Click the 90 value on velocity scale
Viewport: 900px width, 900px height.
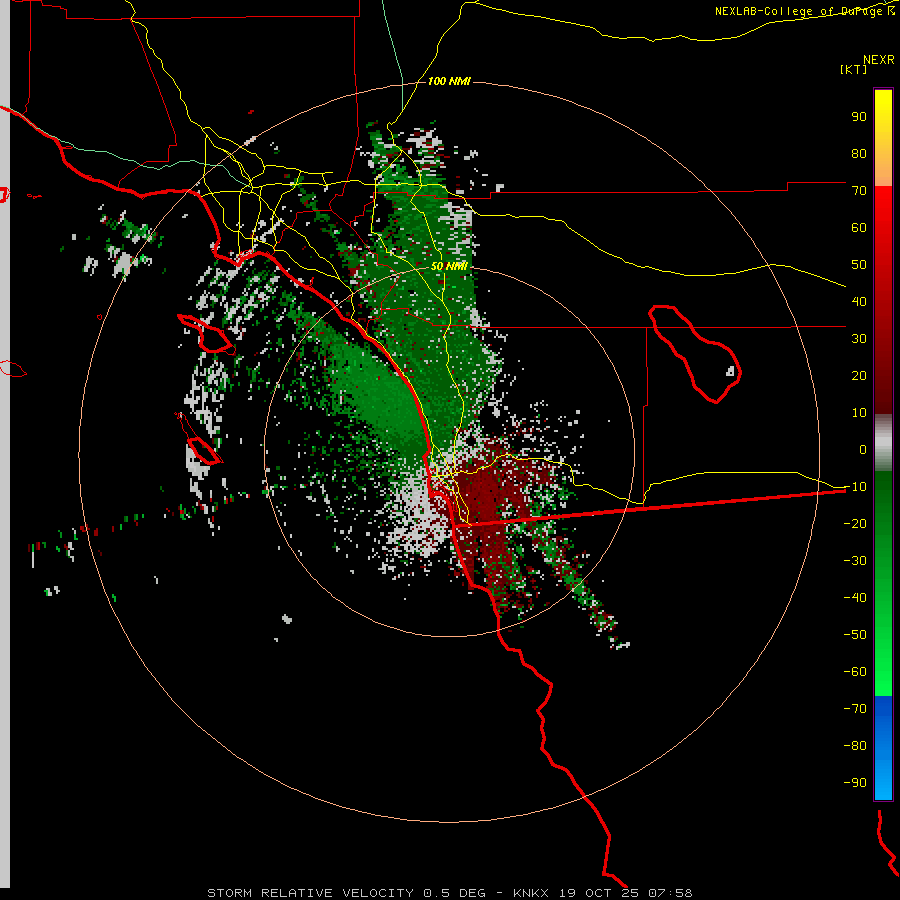coord(859,117)
